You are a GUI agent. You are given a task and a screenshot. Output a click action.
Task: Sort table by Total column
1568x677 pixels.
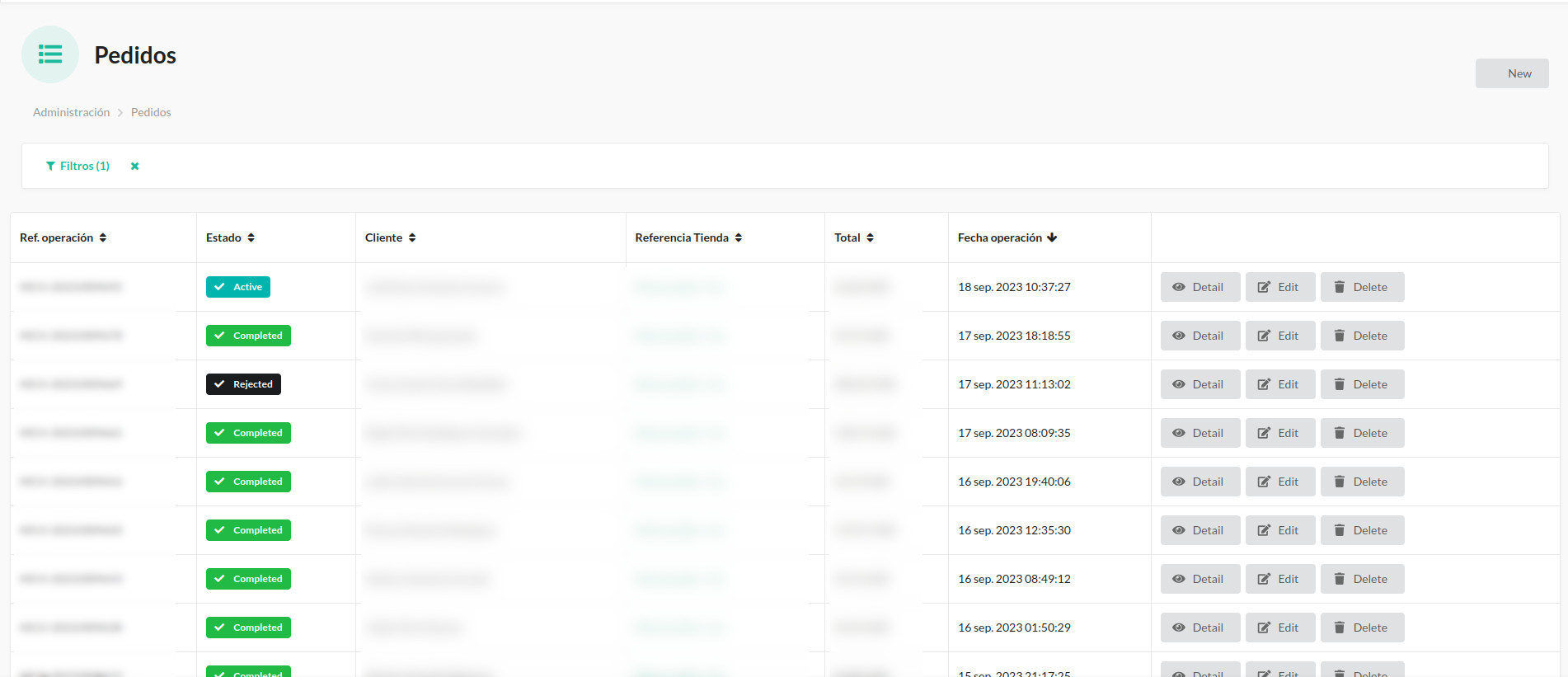[870, 237]
